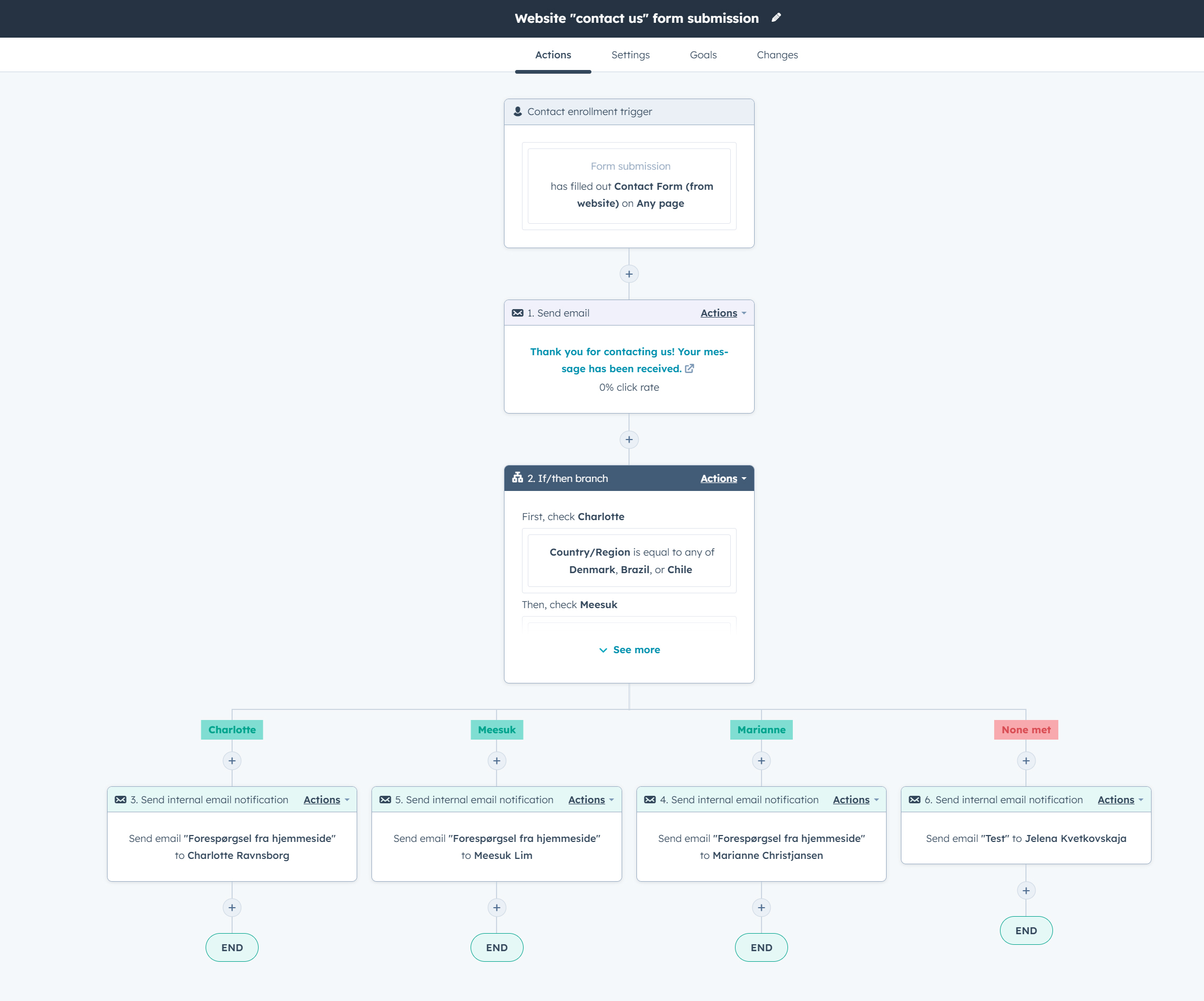Add an action below the enrollment trigger

click(628, 274)
